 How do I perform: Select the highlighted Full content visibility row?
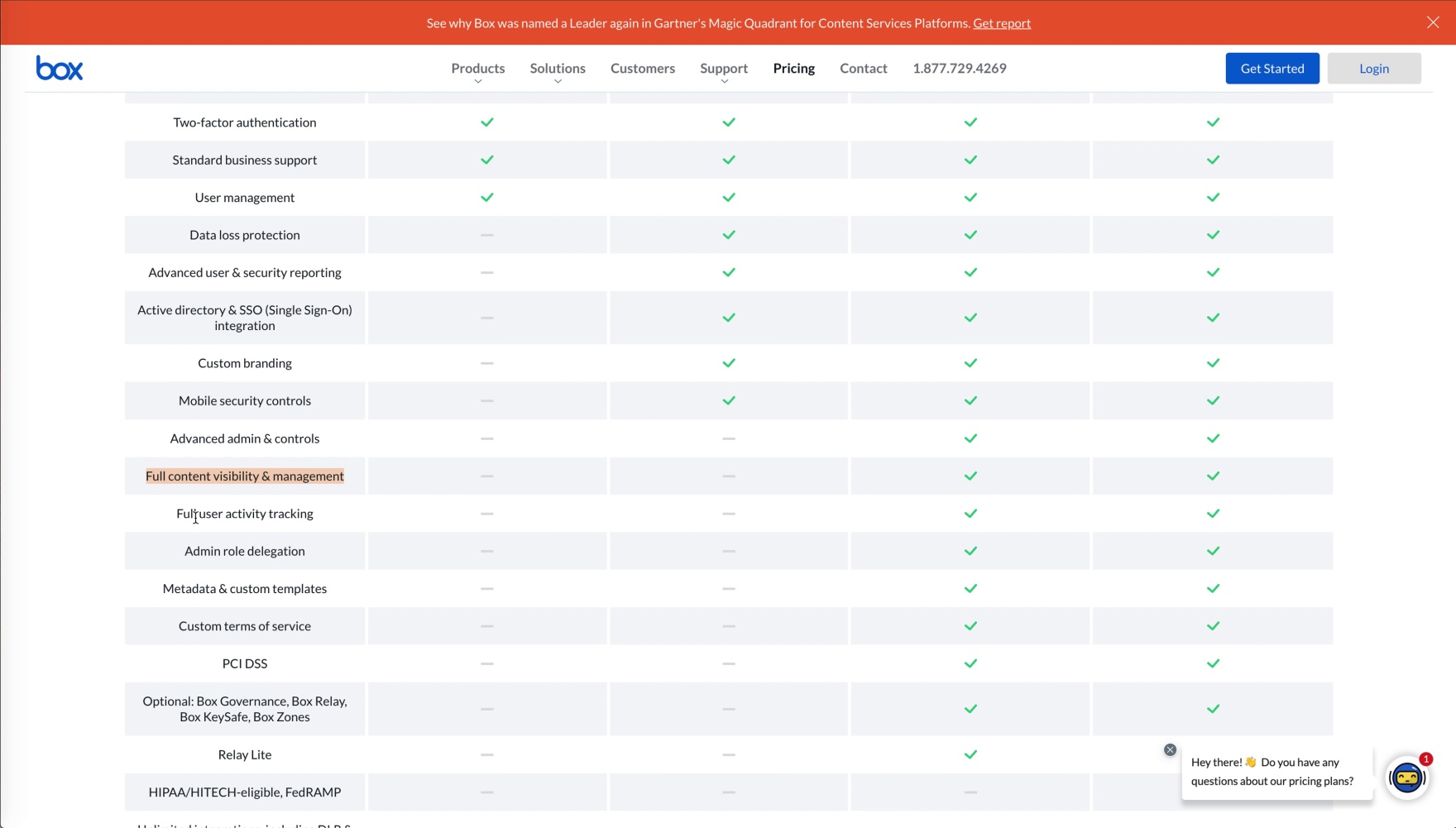[244, 476]
